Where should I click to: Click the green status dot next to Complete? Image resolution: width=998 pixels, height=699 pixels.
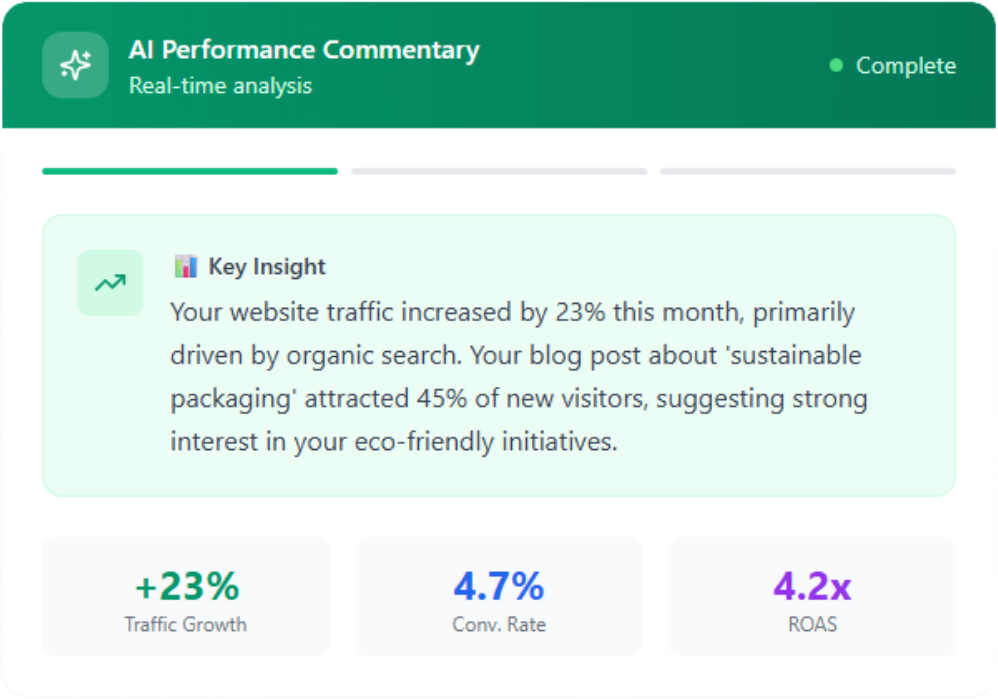tap(836, 66)
